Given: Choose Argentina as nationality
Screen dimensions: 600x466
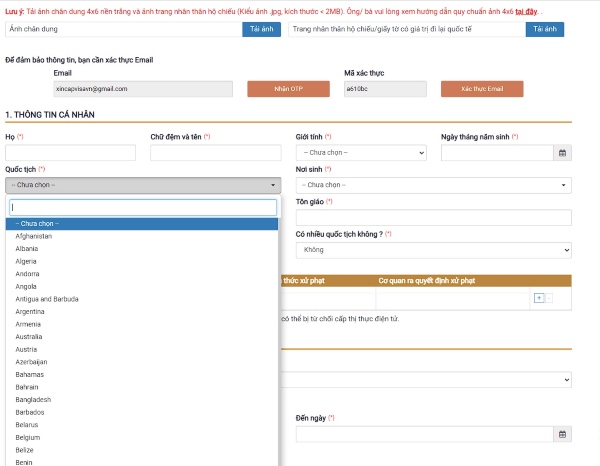Looking at the screenshot, I should point(142,312).
